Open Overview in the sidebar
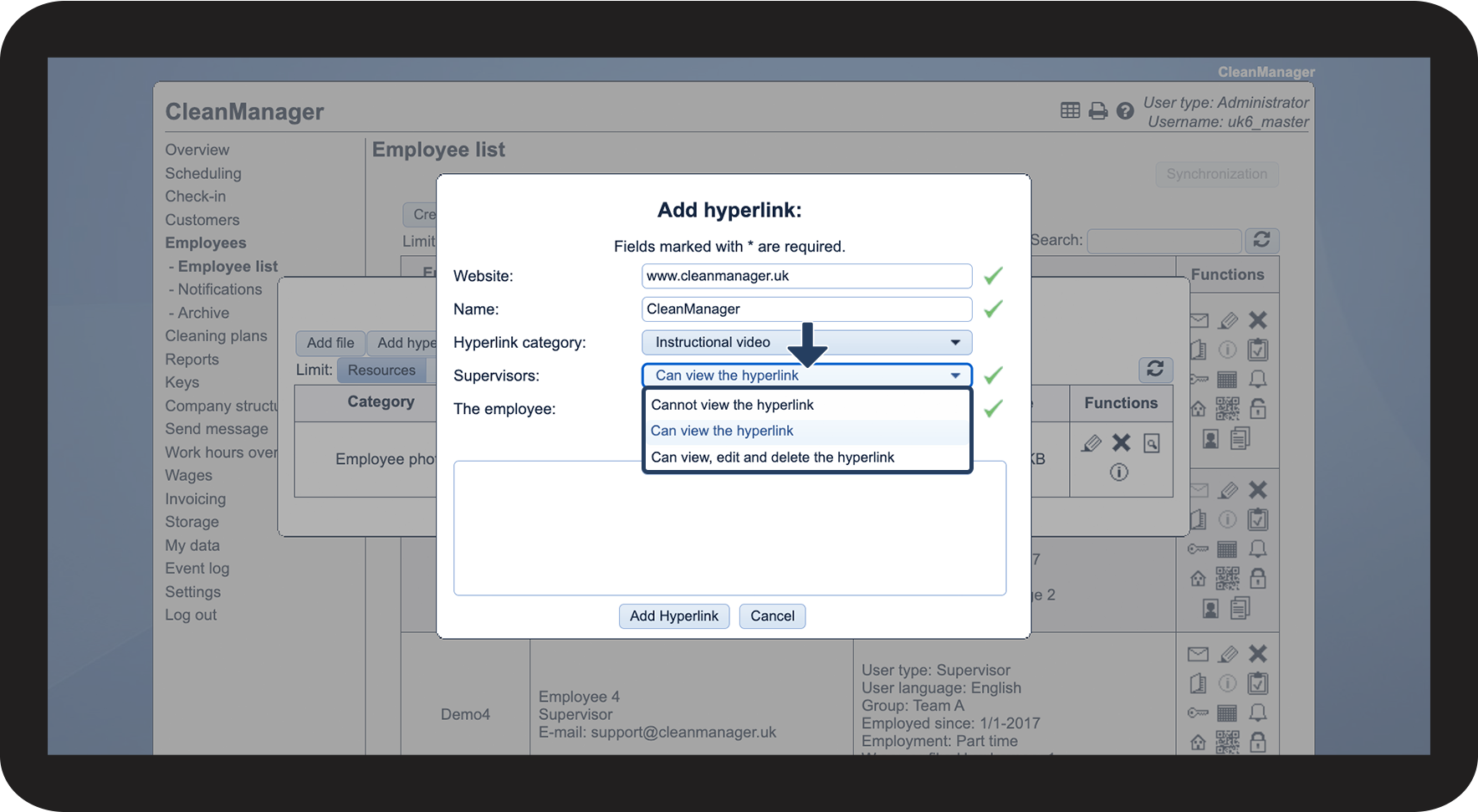Image resolution: width=1478 pixels, height=812 pixels. 197,150
